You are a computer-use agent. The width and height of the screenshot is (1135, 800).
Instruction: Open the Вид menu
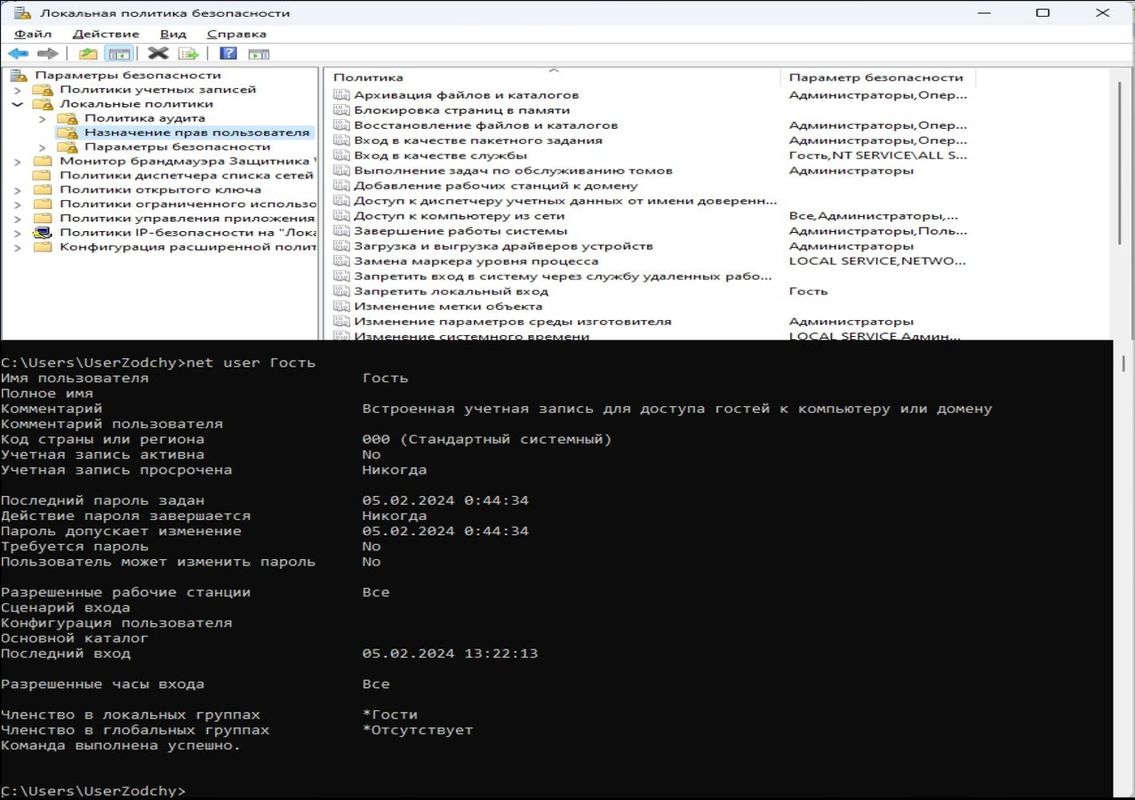coord(173,34)
